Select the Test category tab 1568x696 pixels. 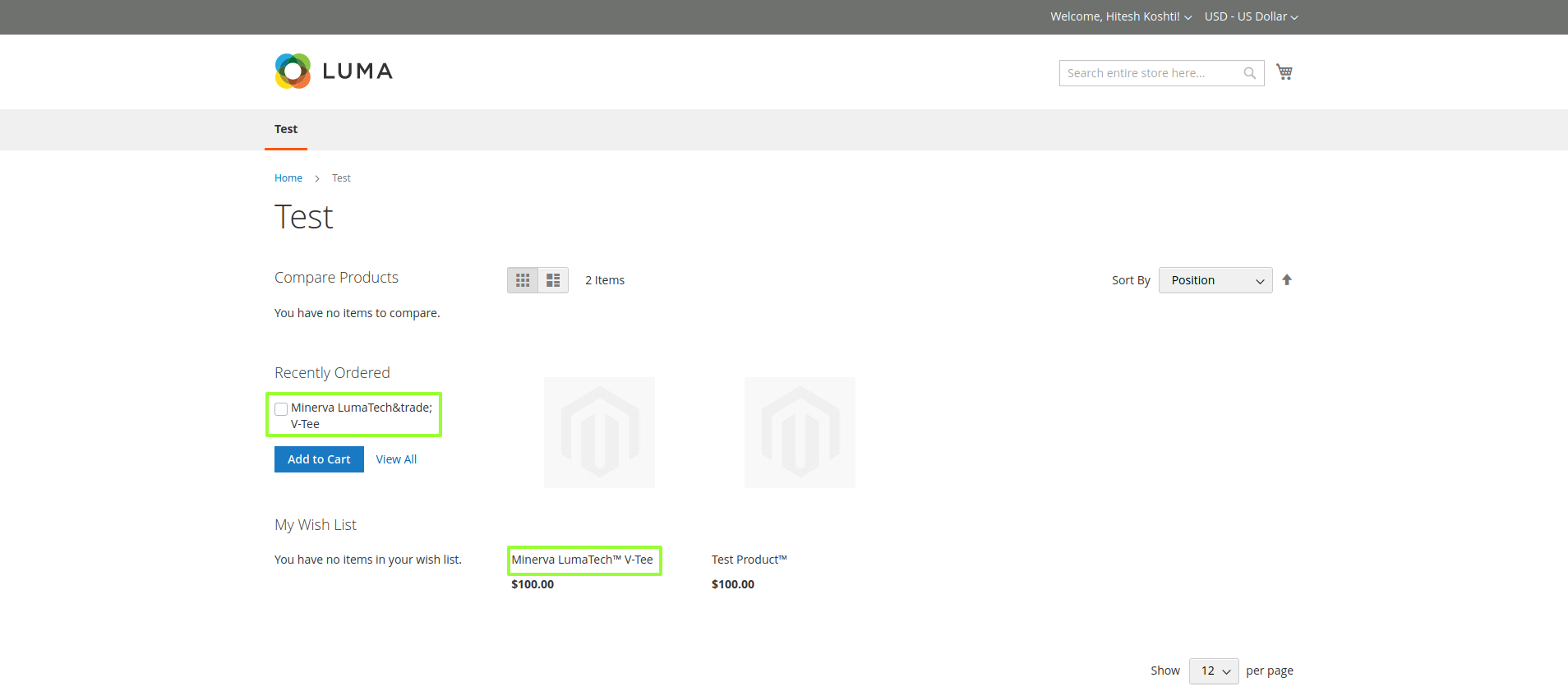coord(286,129)
